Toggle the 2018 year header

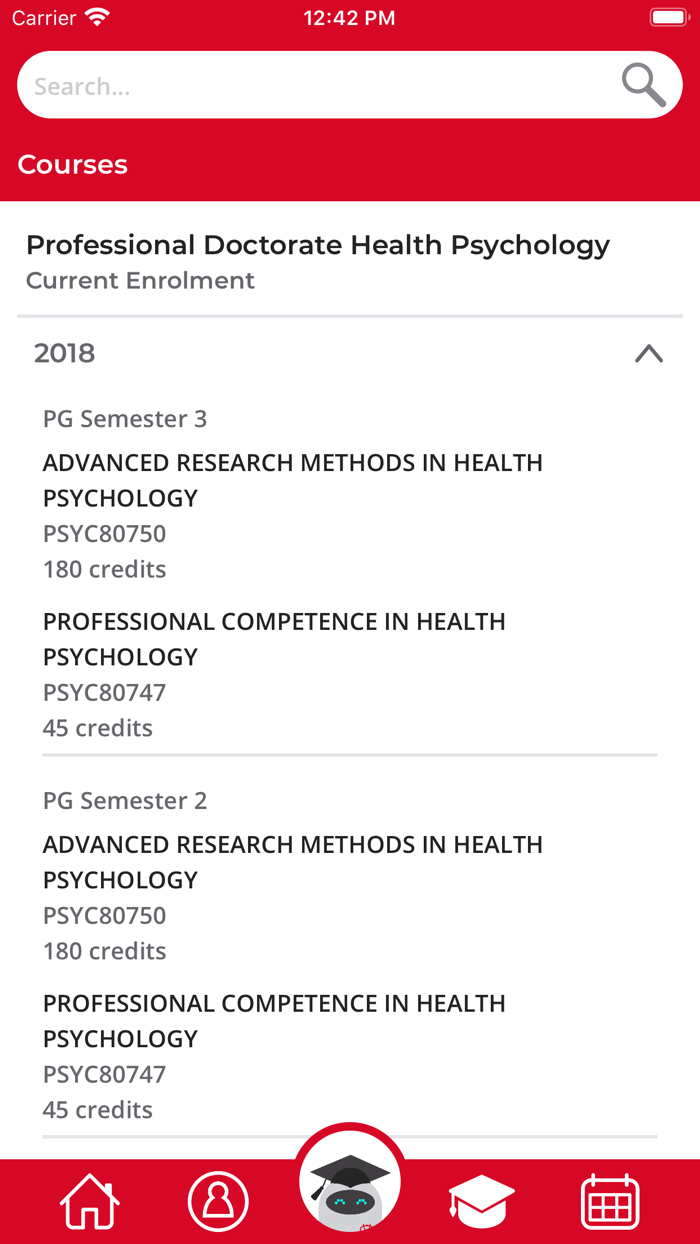point(65,353)
